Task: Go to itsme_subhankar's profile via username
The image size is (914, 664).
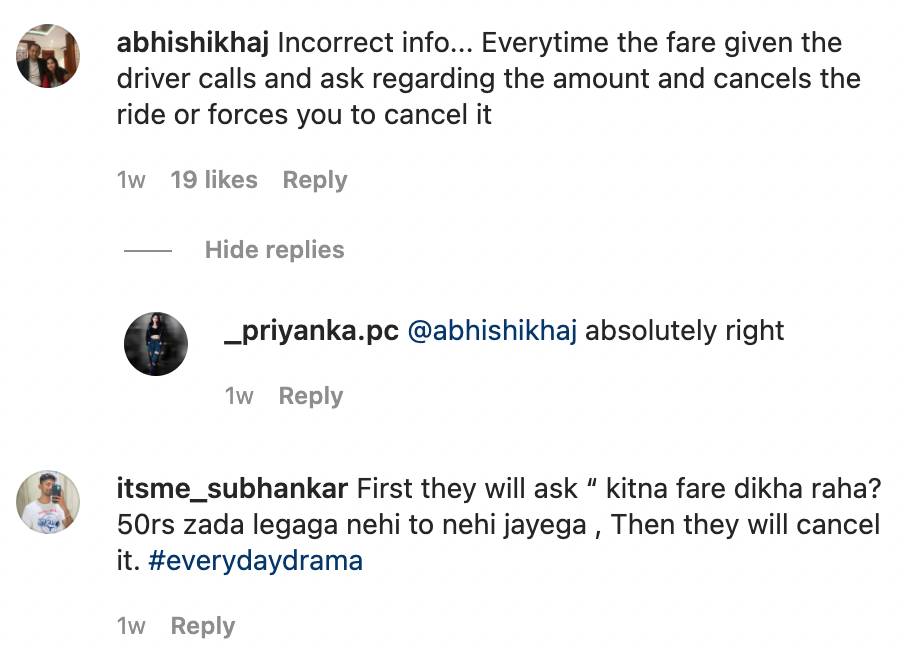Action: pyautogui.click(x=232, y=489)
